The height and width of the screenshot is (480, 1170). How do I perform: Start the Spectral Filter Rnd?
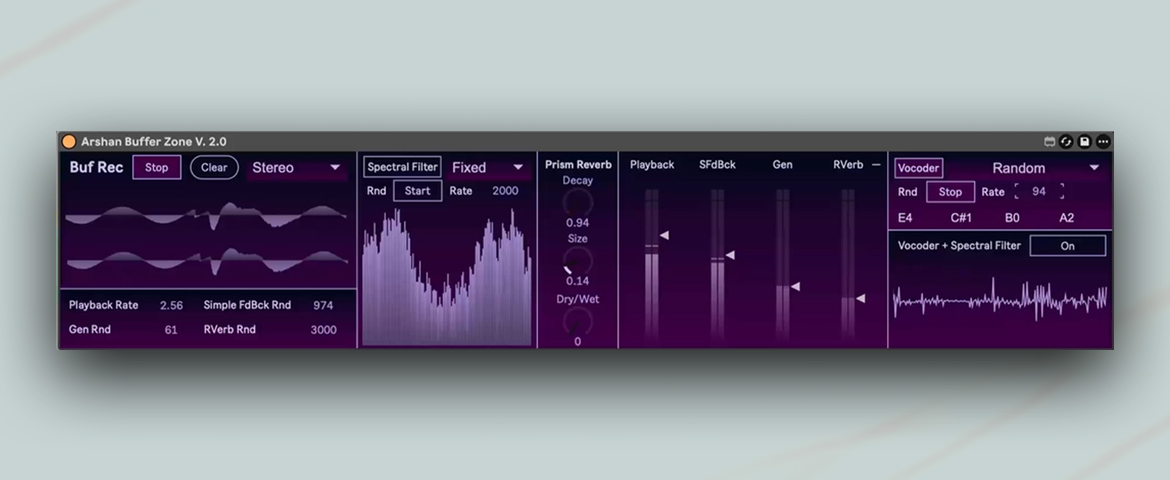[x=418, y=190]
